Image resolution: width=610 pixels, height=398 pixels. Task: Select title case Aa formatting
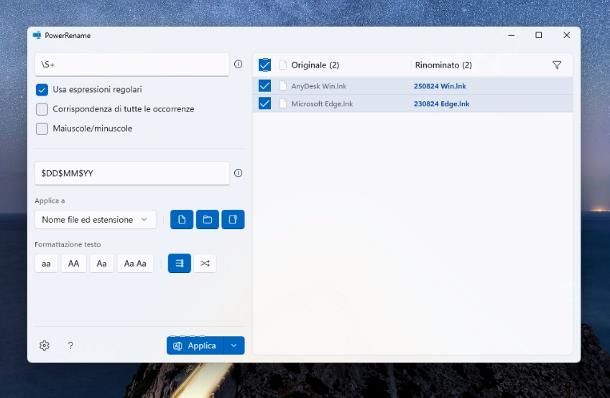pos(102,263)
